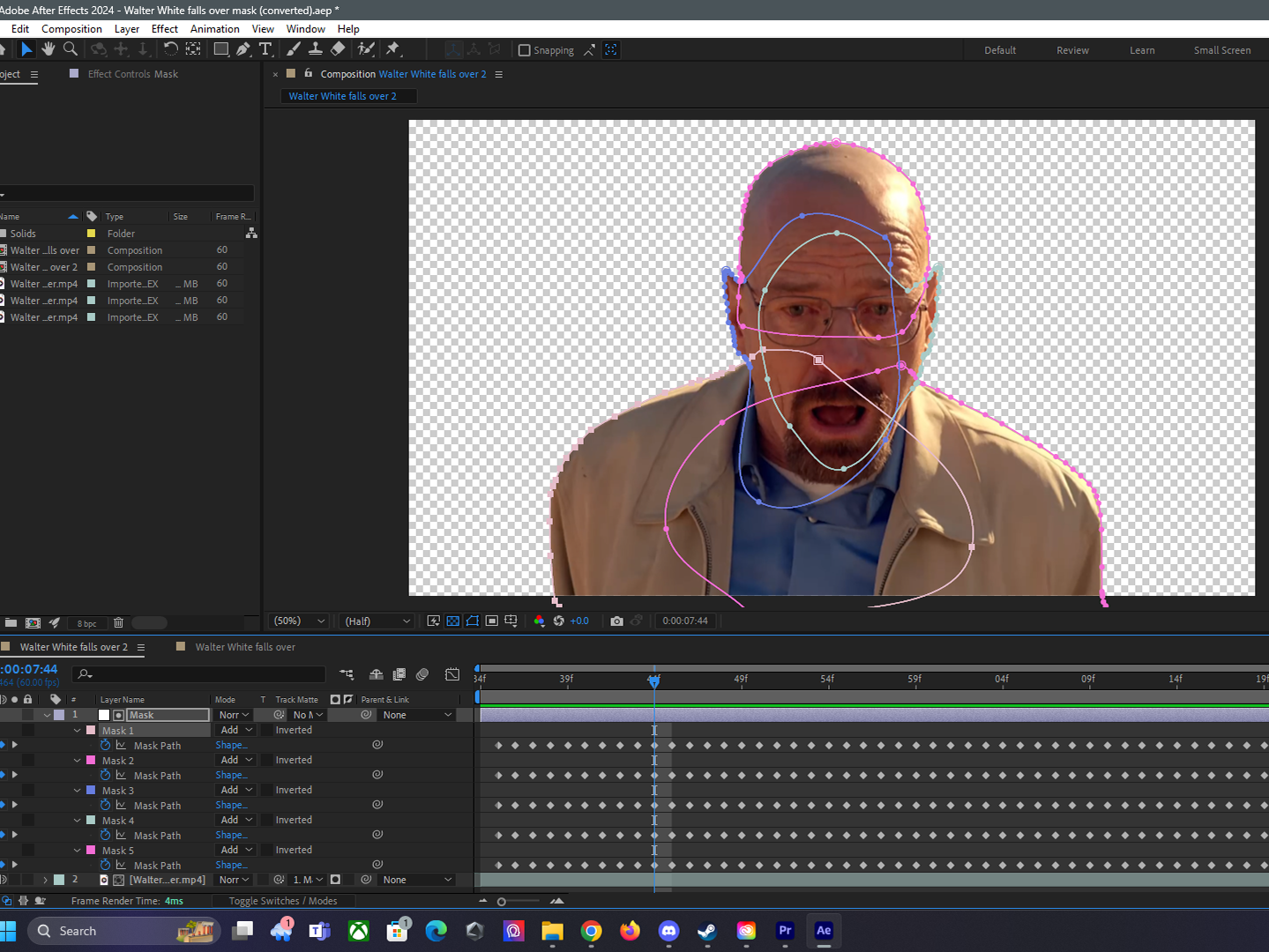The width and height of the screenshot is (1269, 952).
Task: Click Toggle Switches / Modes button
Action: click(x=283, y=901)
